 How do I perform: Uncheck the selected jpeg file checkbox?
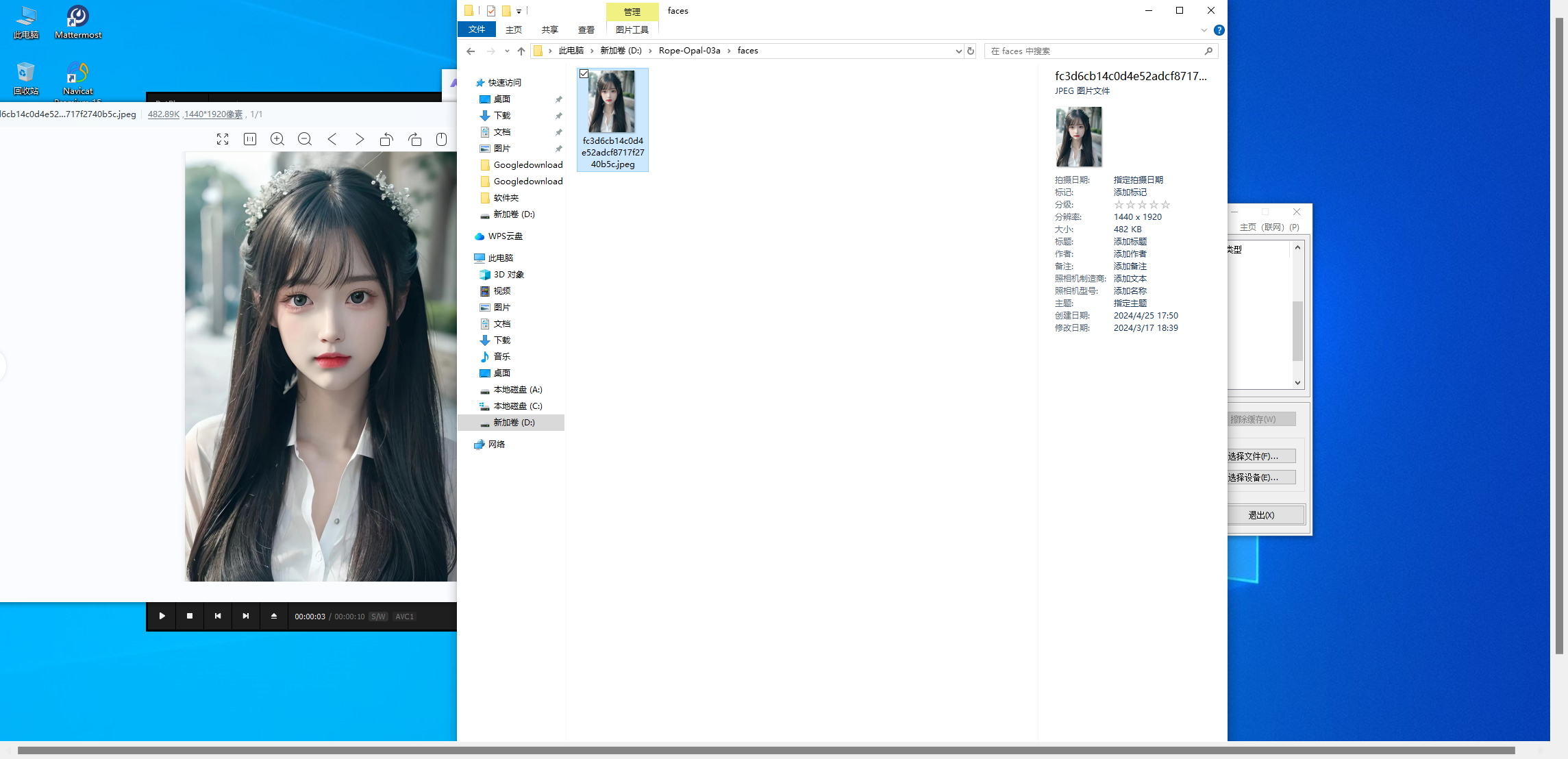click(x=584, y=74)
